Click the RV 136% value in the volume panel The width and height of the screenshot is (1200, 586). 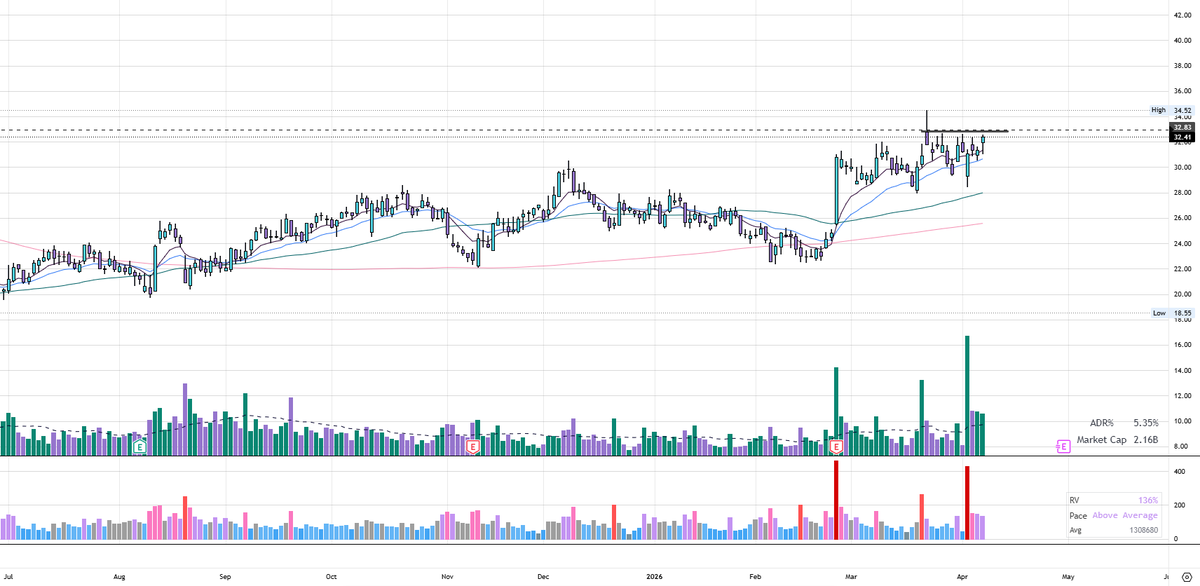coord(1148,499)
